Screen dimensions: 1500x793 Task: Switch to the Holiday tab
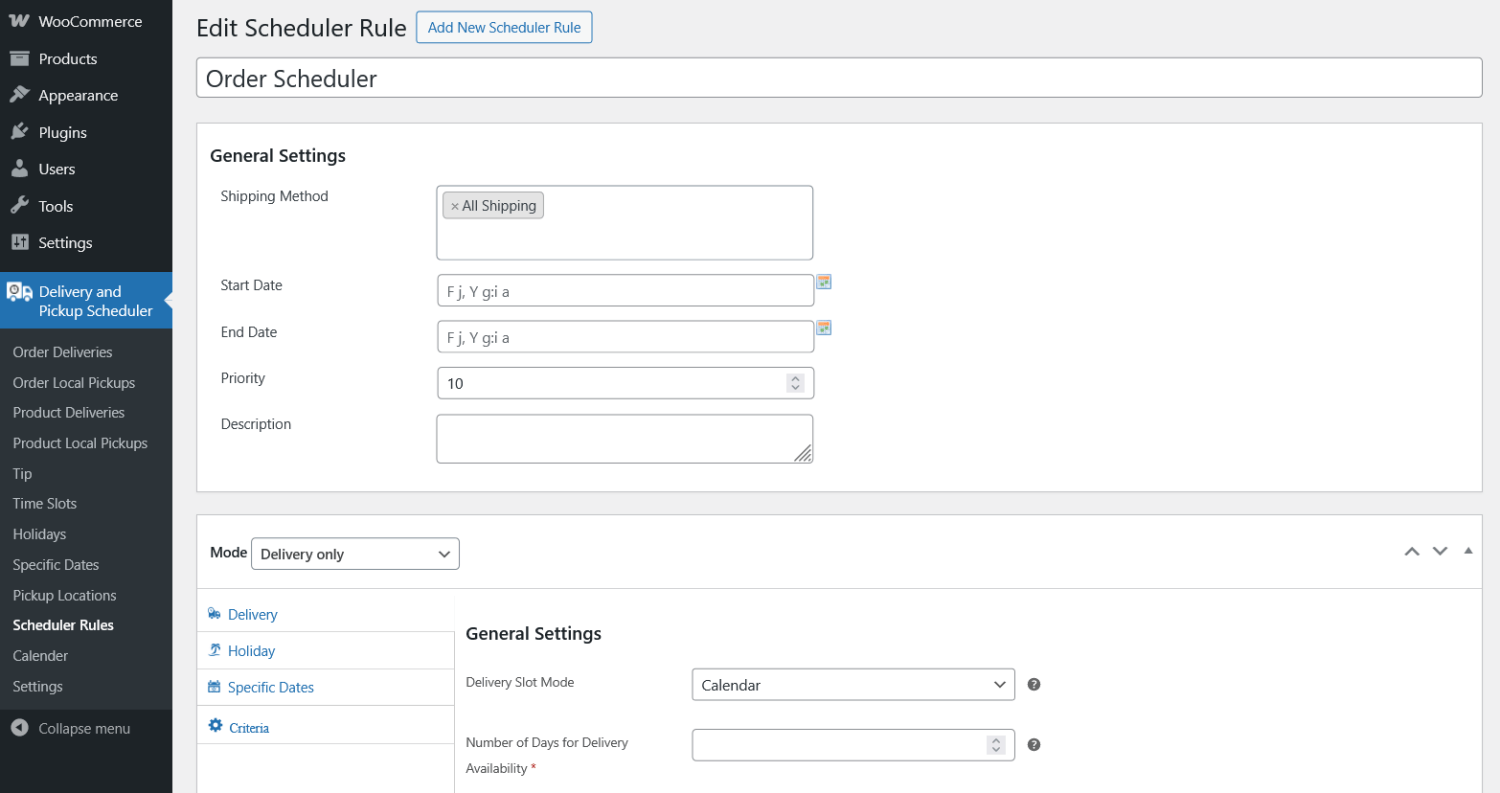pos(248,650)
